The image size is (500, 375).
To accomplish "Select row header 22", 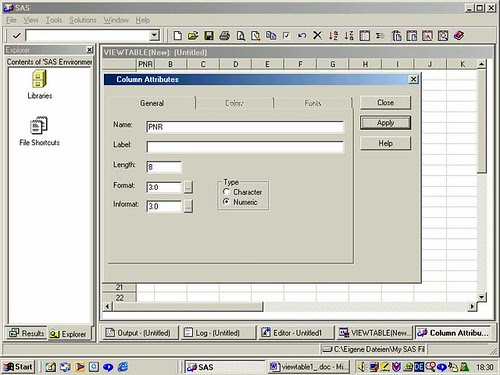I will click(119, 297).
